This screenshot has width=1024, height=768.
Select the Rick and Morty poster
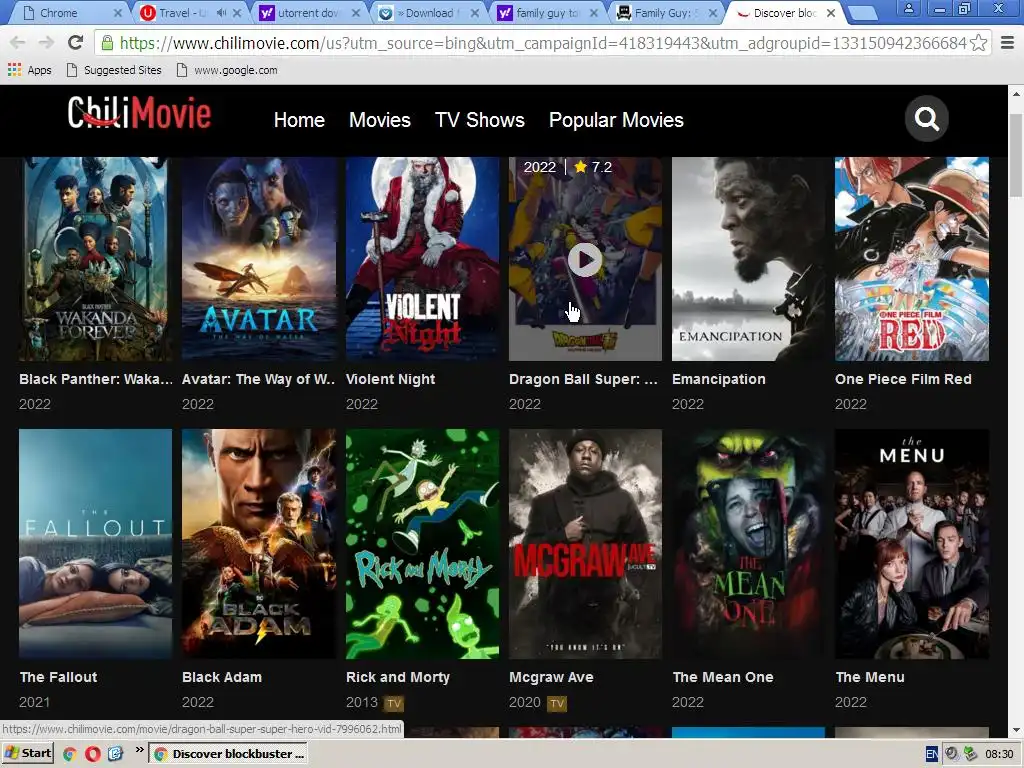click(423, 543)
